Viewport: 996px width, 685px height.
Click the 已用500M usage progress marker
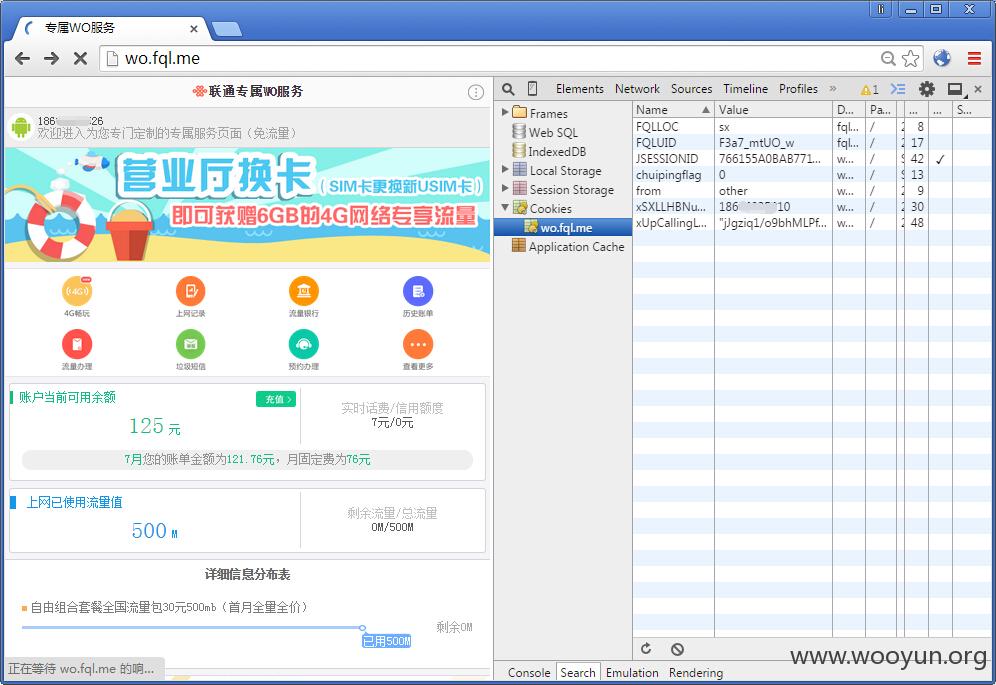tap(386, 641)
